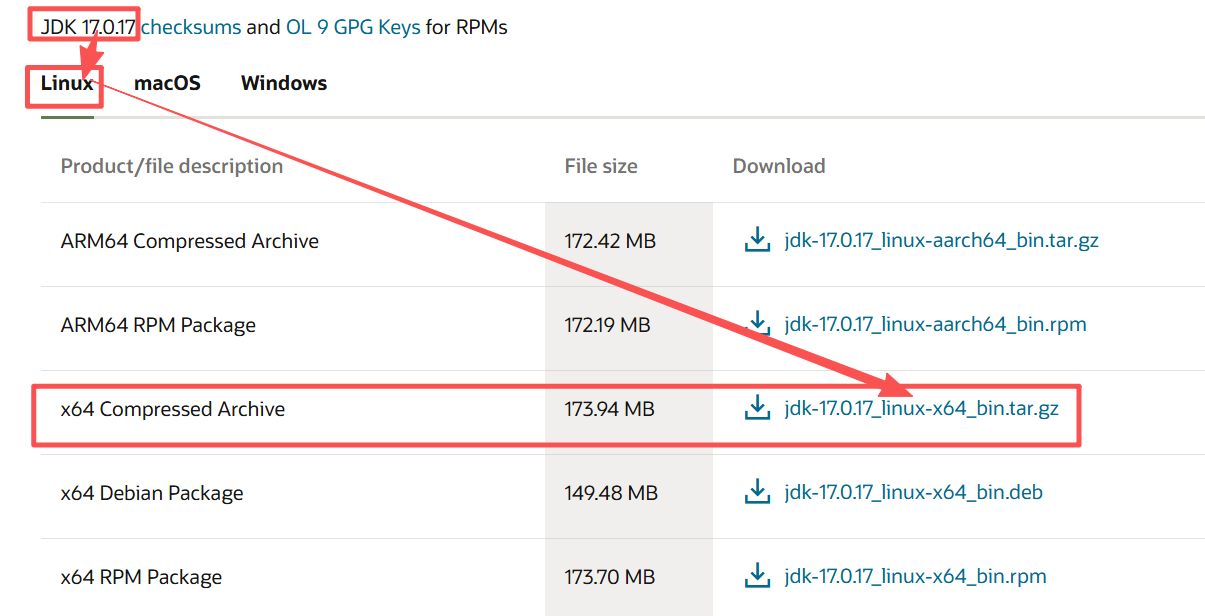Click the 'ARM64 Compressed Archive' row label
1205x616 pixels.
[190, 241]
